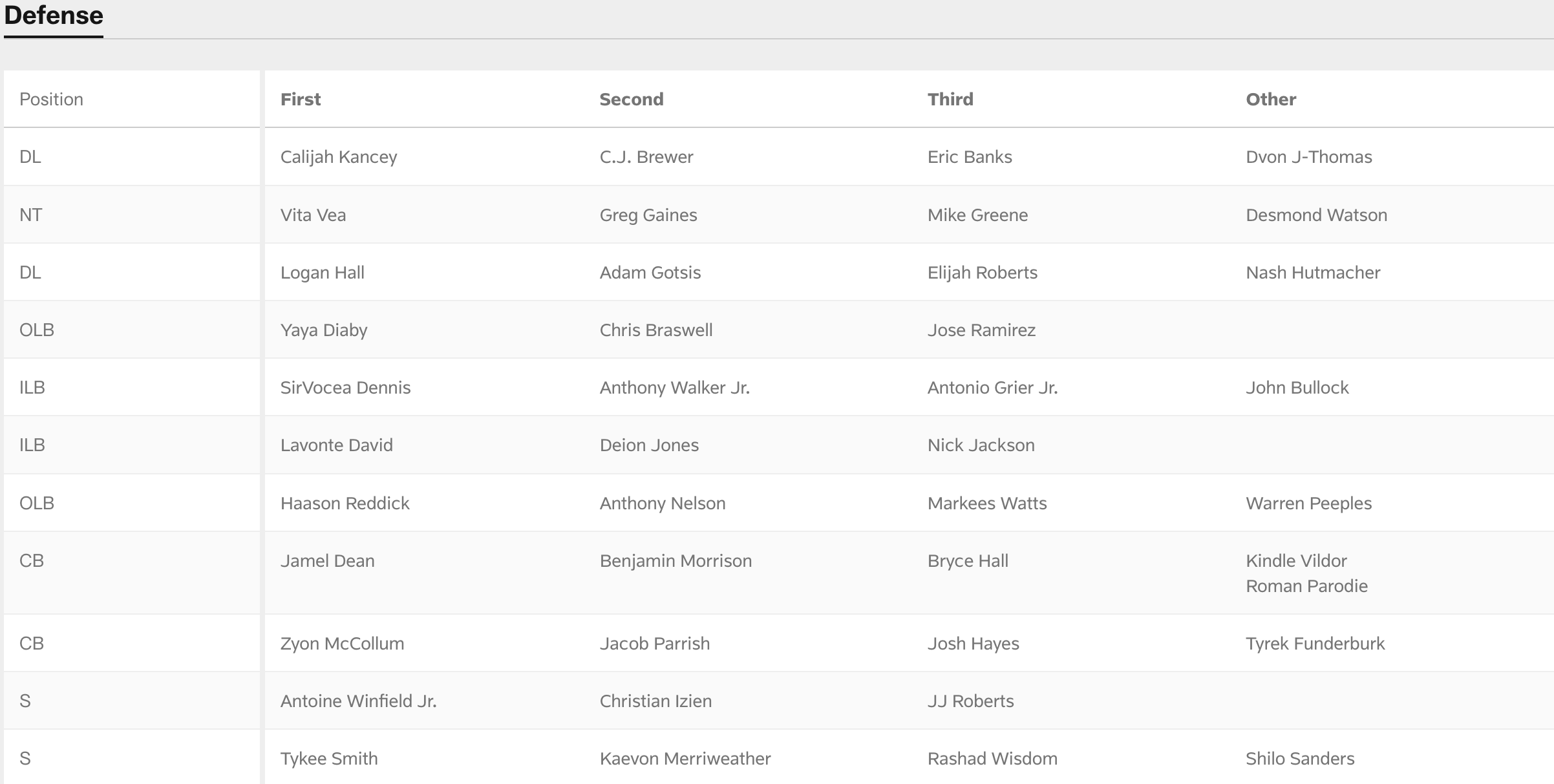The image size is (1554, 784).
Task: Open Benjamin Morrison's player page
Action: (675, 561)
